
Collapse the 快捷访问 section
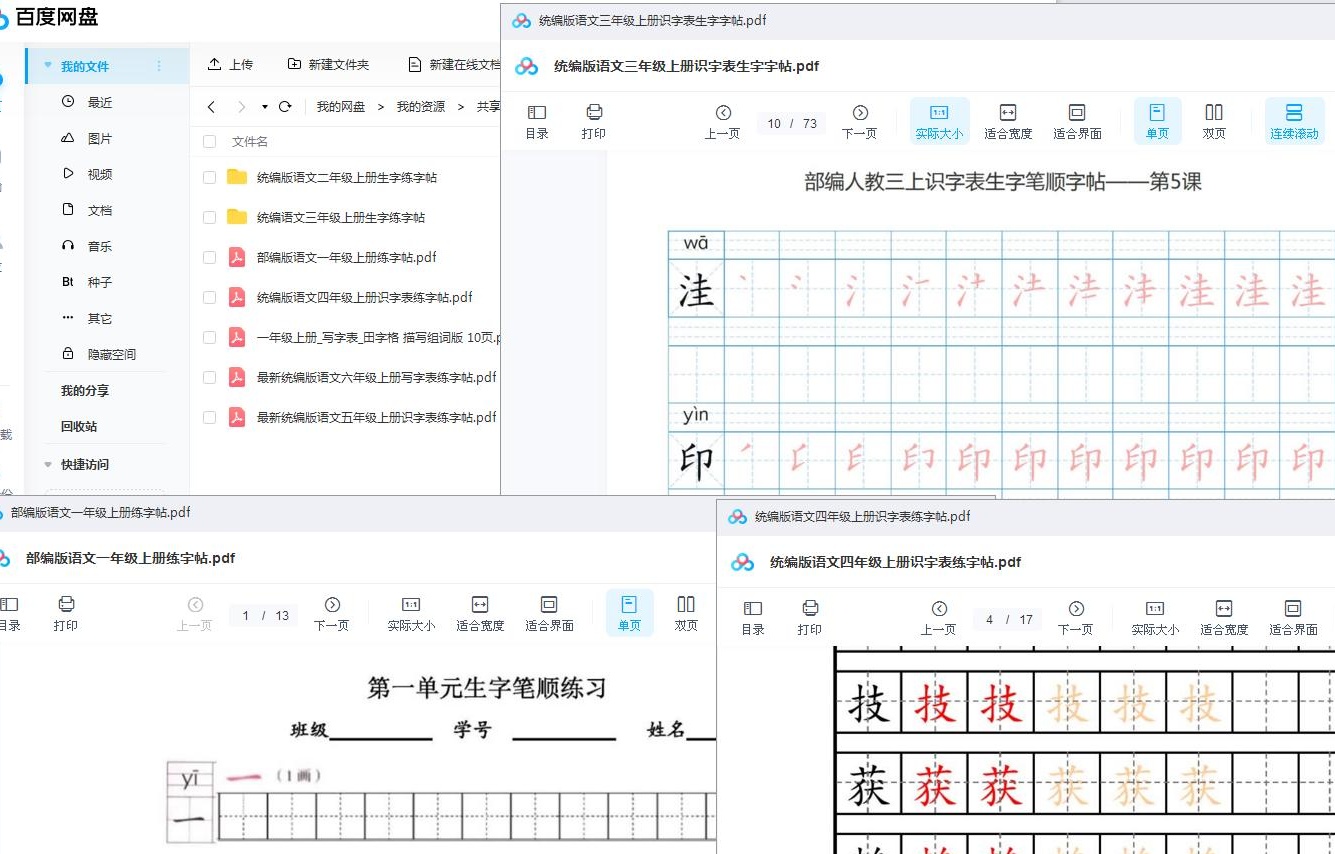[x=47, y=463]
